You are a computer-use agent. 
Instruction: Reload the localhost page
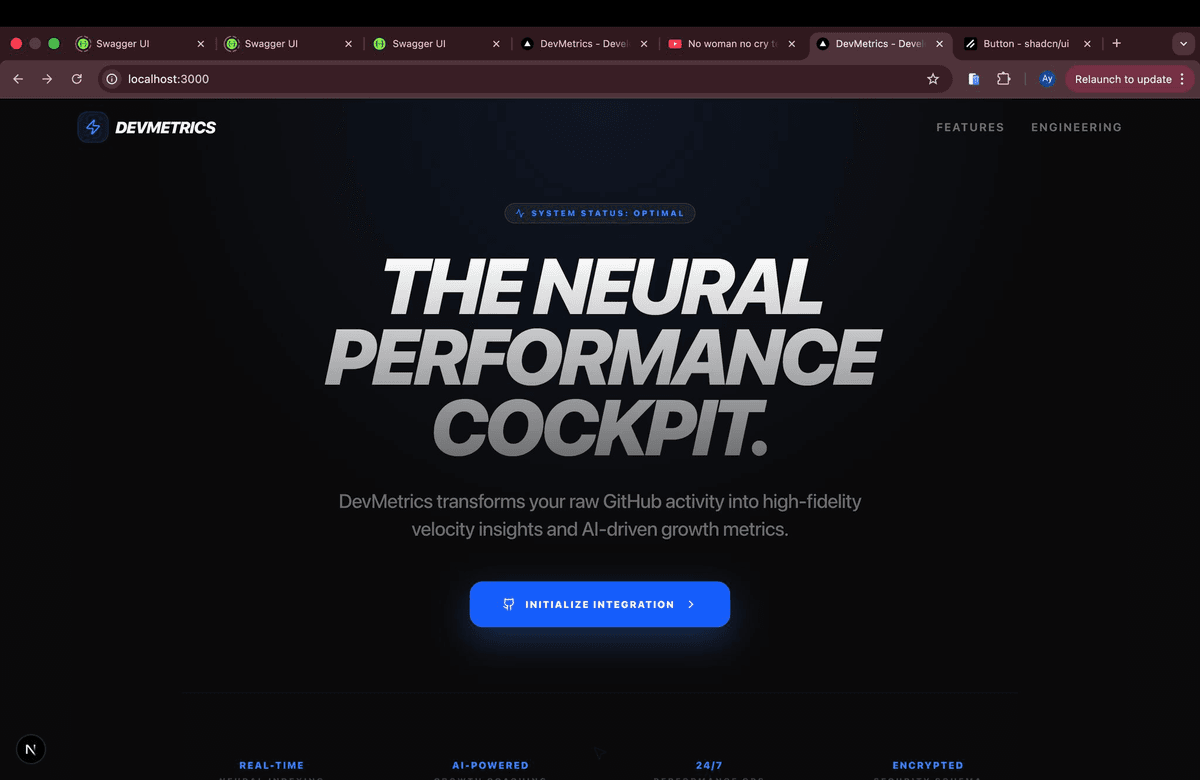point(77,79)
